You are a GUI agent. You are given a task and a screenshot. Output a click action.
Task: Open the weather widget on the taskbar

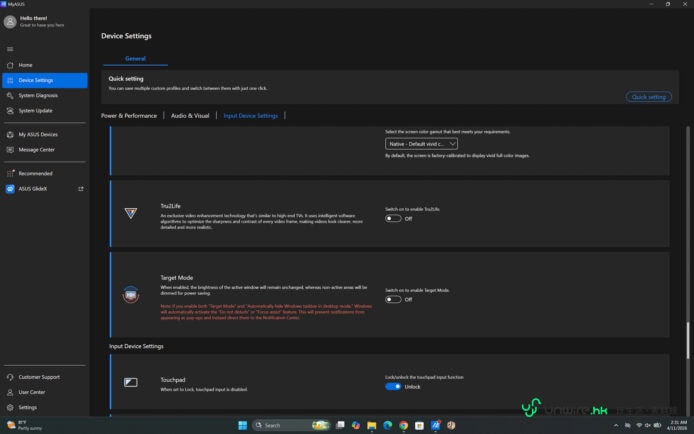point(24,425)
